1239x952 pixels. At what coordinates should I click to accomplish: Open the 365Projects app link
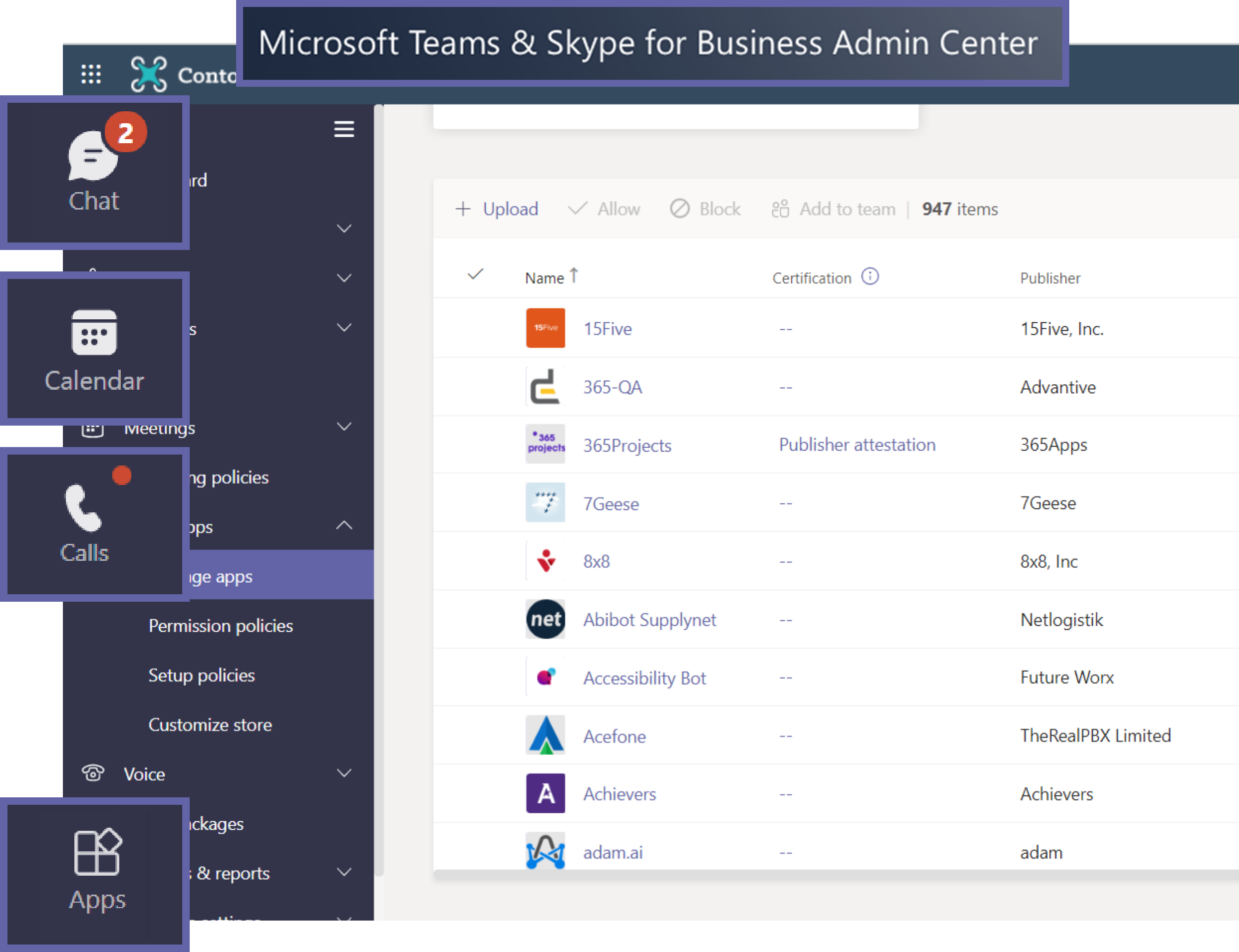(x=627, y=446)
